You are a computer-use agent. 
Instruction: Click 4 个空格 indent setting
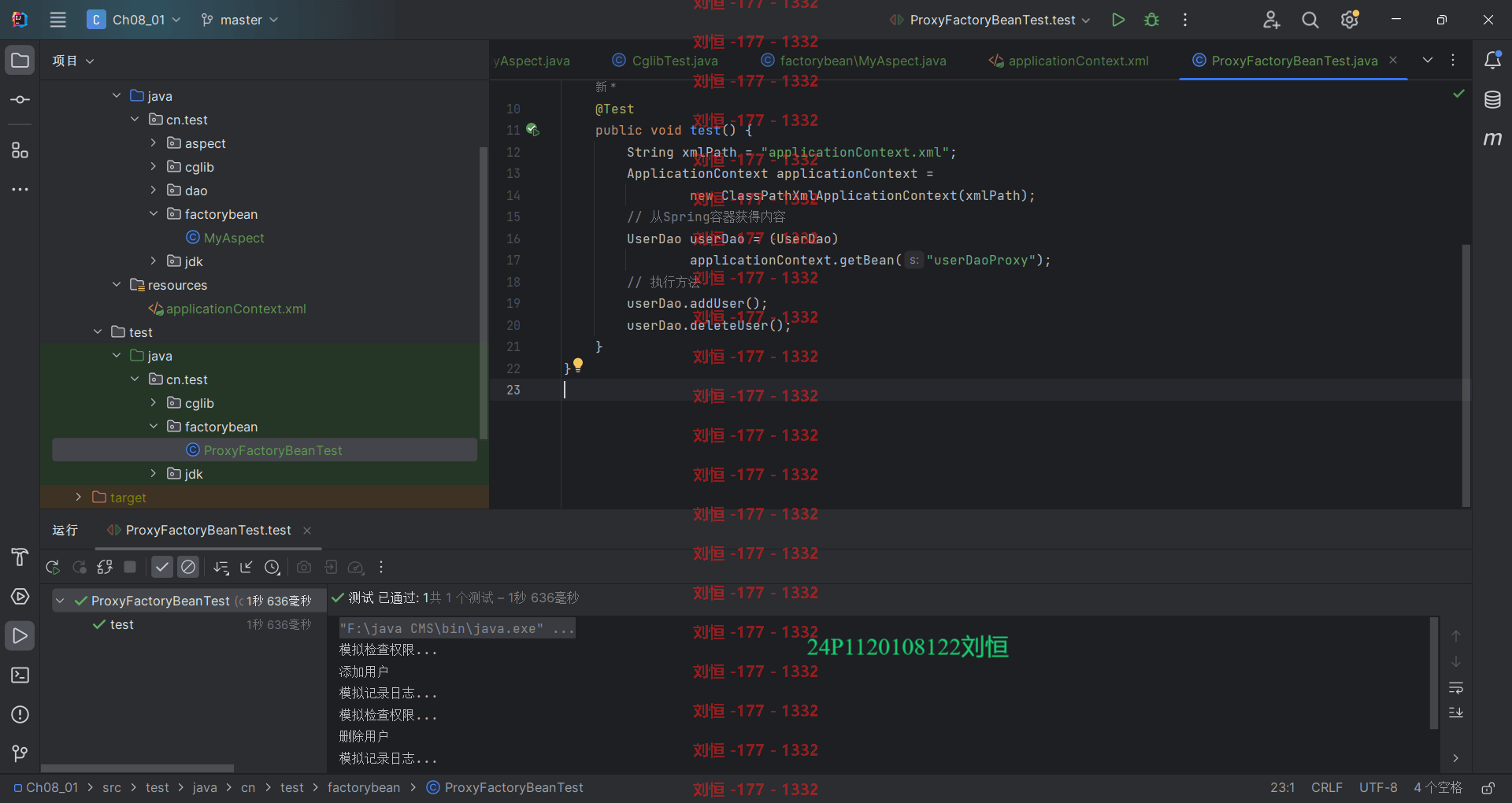click(x=1437, y=788)
